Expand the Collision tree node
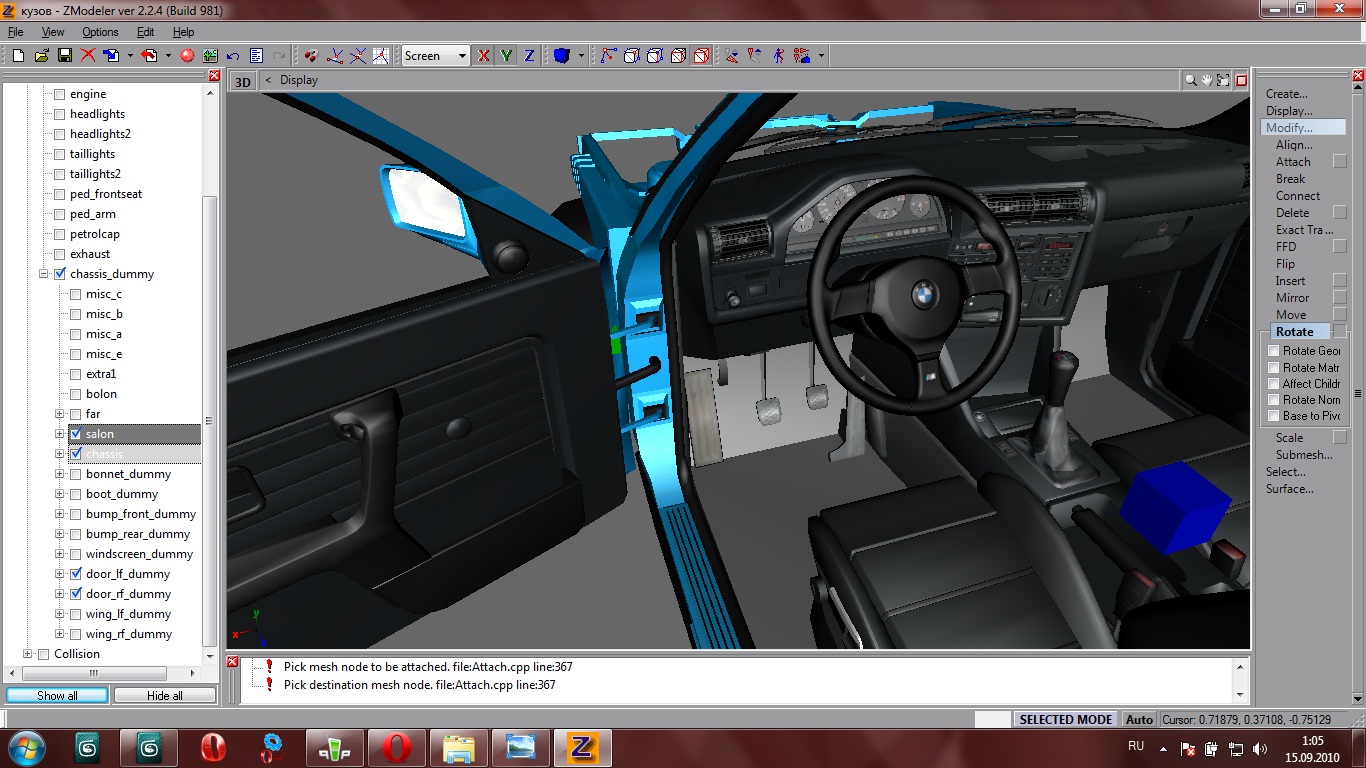This screenshot has width=1366, height=768. click(x=28, y=654)
